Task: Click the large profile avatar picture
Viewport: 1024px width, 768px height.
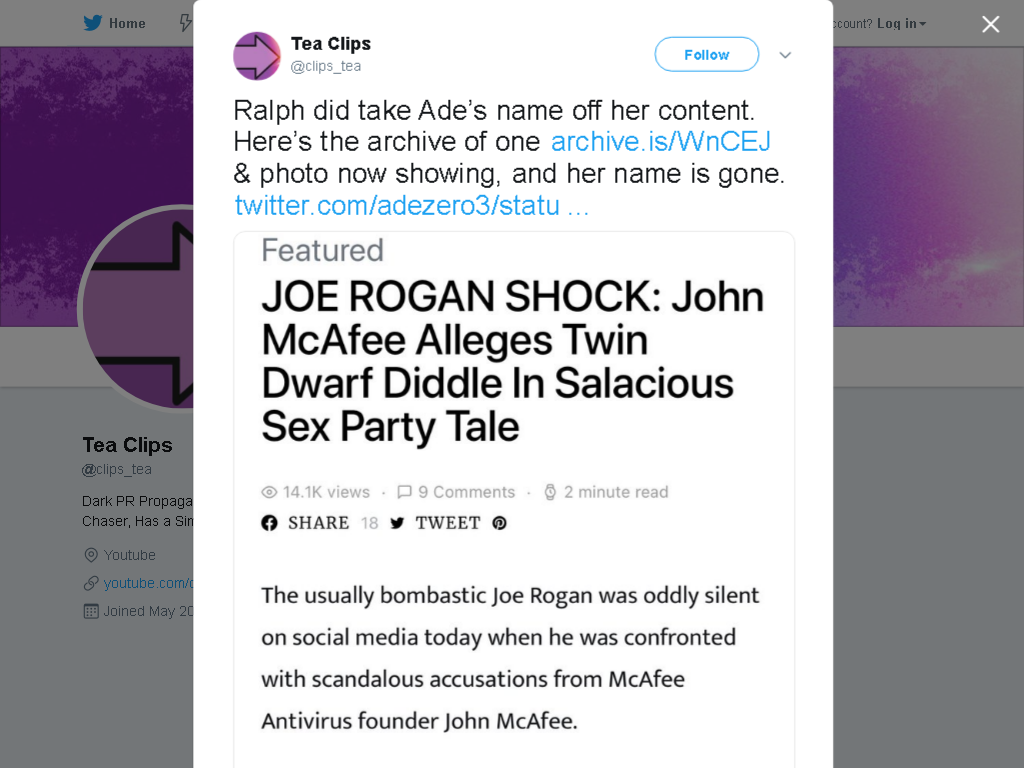Action: tap(137, 309)
